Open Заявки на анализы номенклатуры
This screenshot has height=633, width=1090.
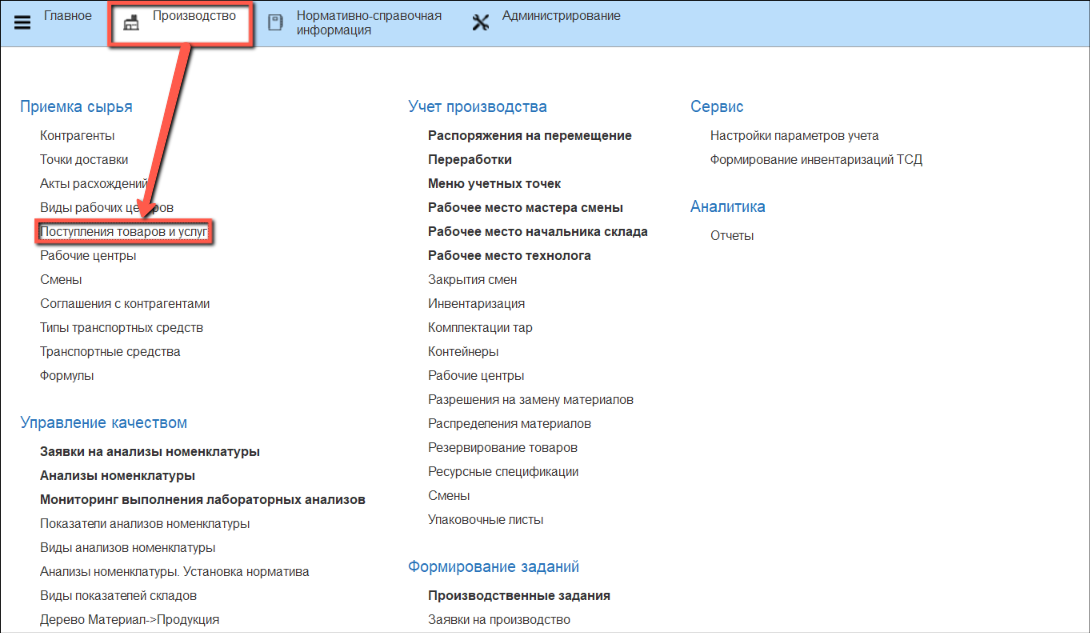tap(150, 452)
